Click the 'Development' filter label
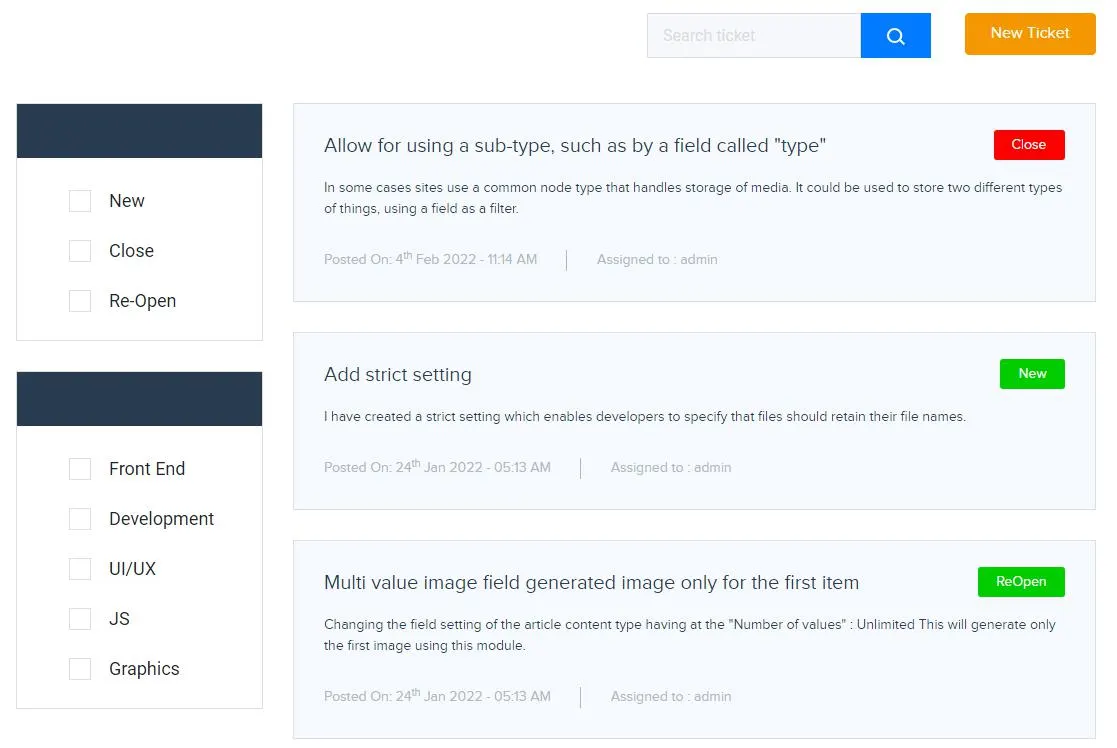This screenshot has width=1117, height=748. tap(161, 519)
